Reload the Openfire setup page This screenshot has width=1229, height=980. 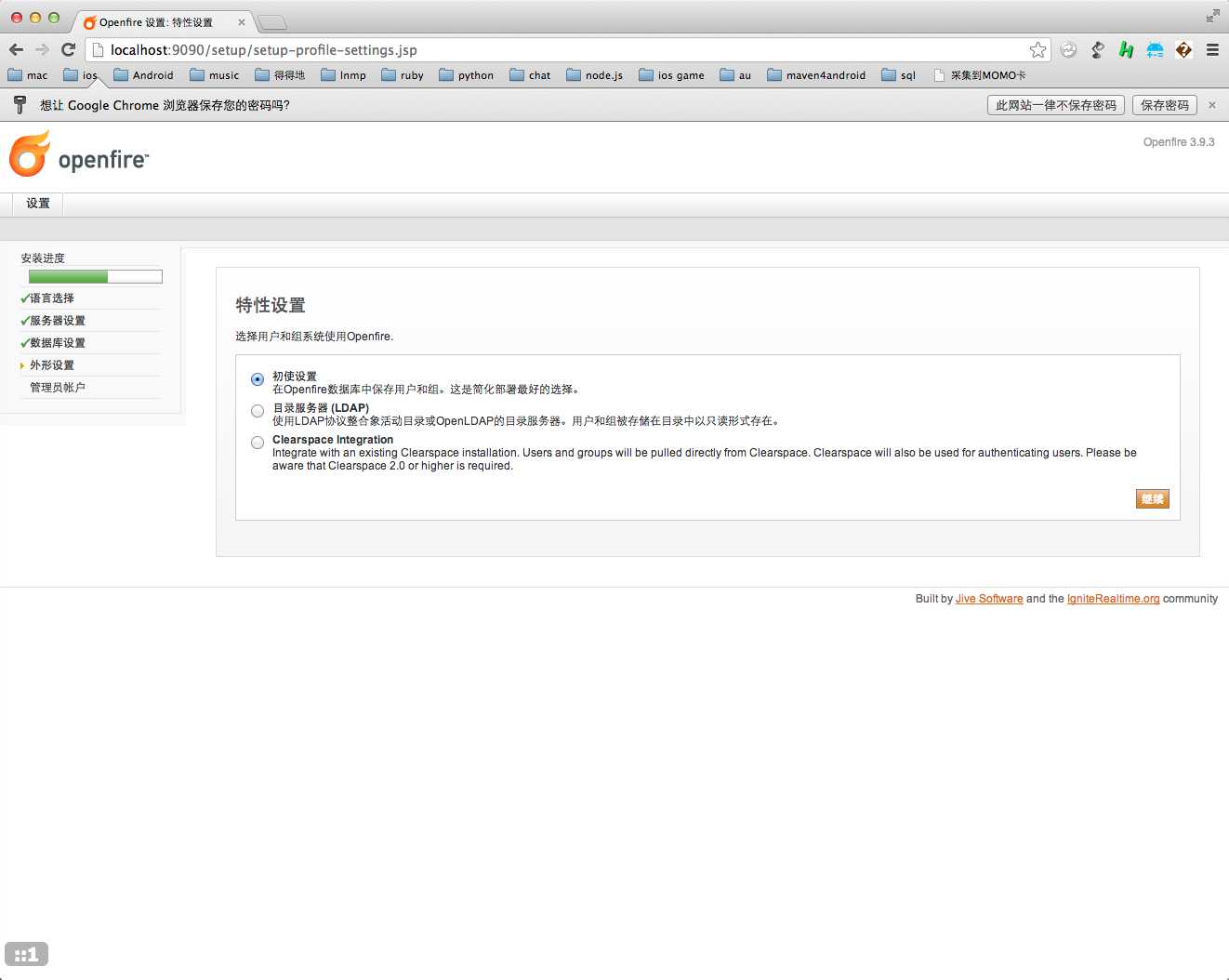point(68,50)
